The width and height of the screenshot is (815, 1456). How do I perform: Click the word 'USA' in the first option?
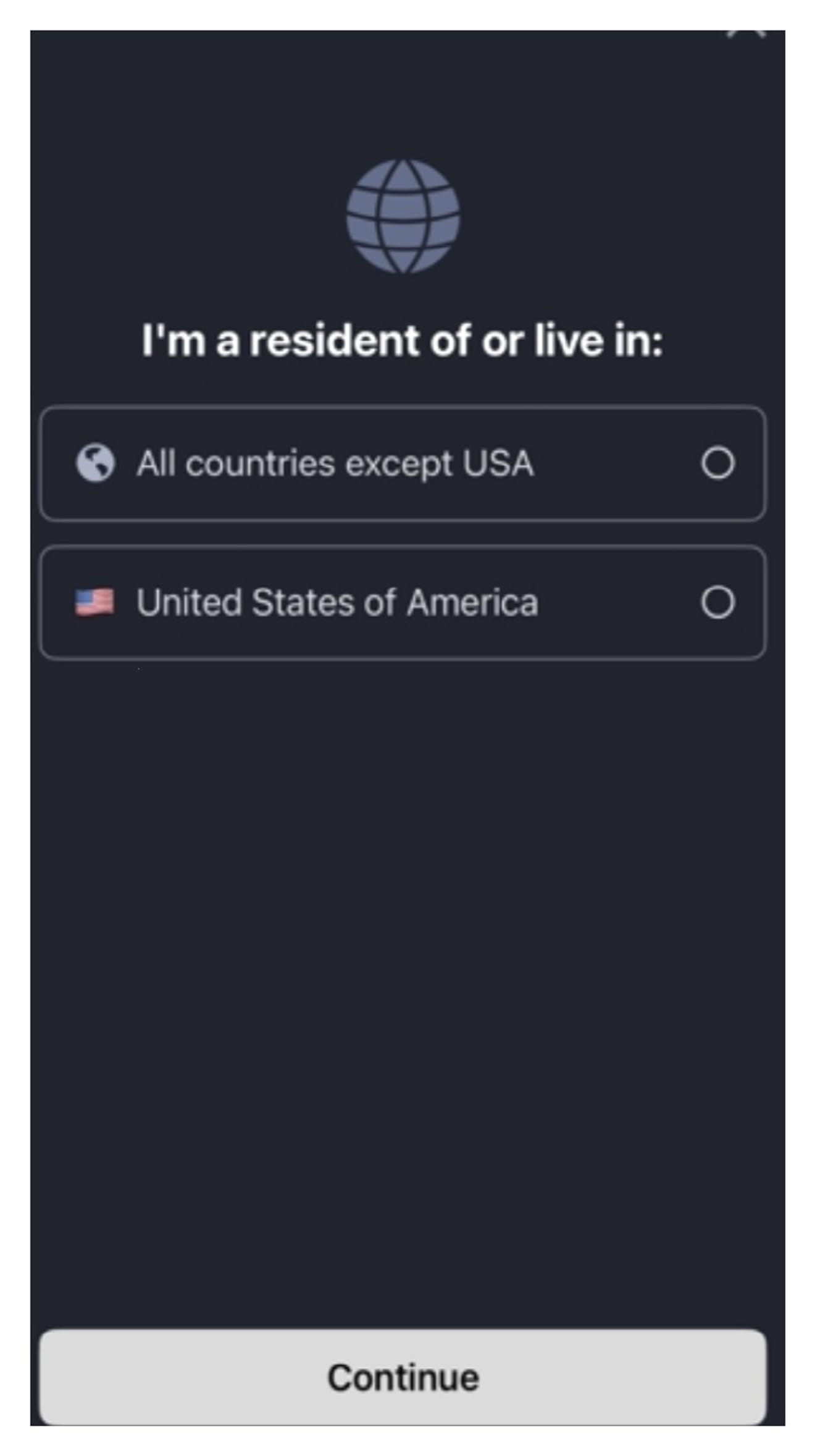(x=498, y=463)
